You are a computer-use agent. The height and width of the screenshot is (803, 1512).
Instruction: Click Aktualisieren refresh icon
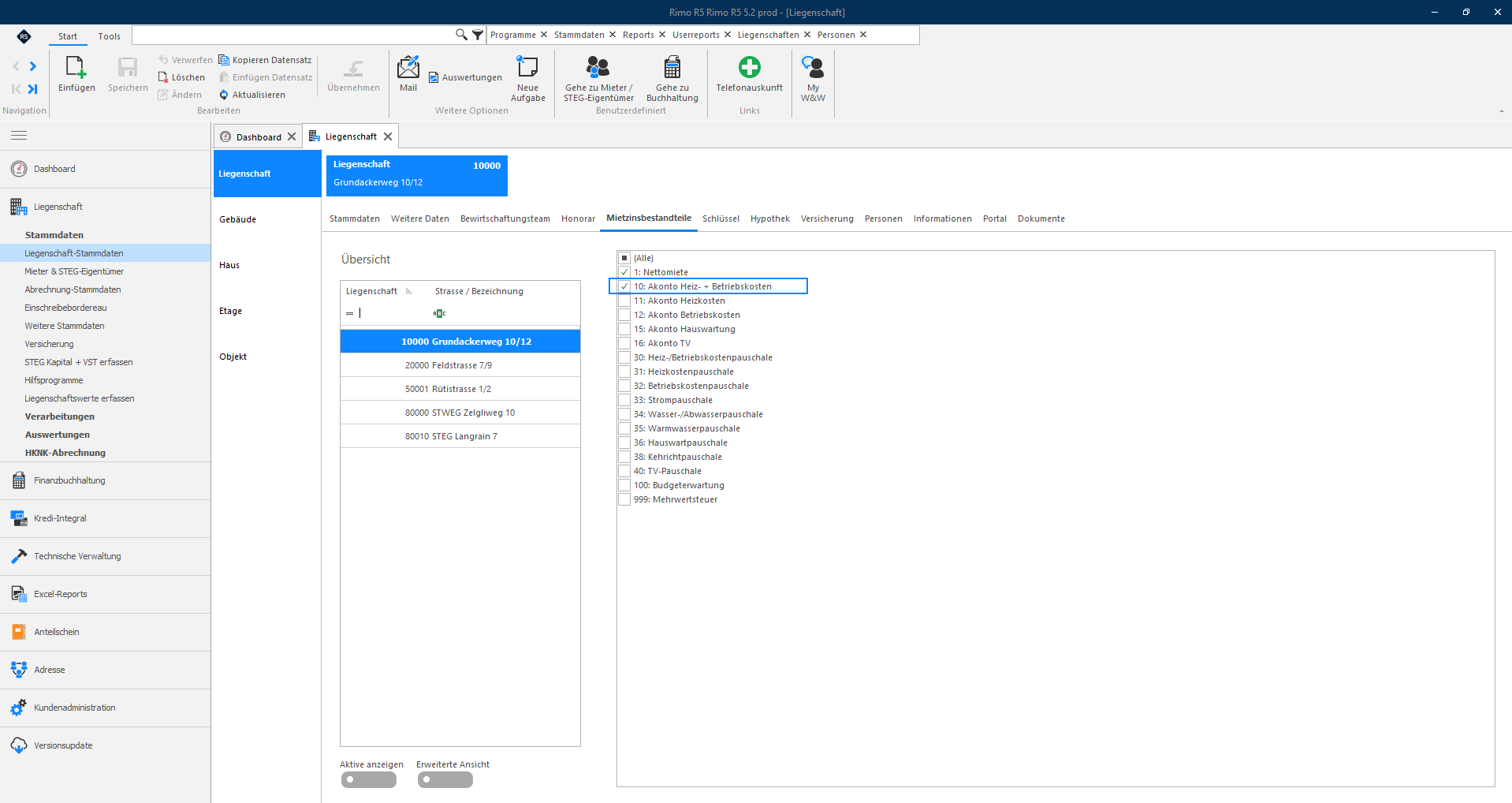(x=224, y=95)
